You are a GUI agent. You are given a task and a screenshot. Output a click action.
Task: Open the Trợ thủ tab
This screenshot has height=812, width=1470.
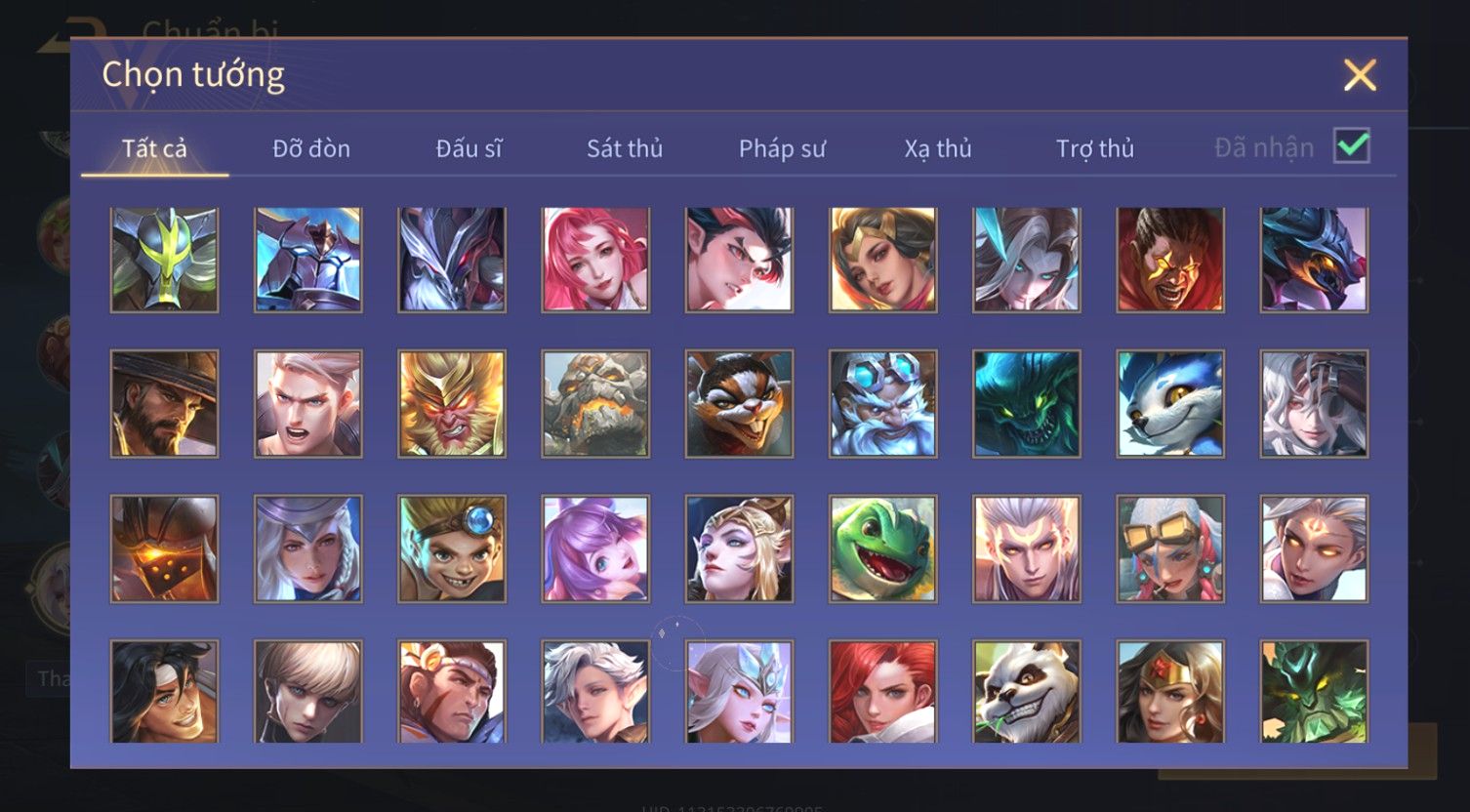[x=1095, y=148]
